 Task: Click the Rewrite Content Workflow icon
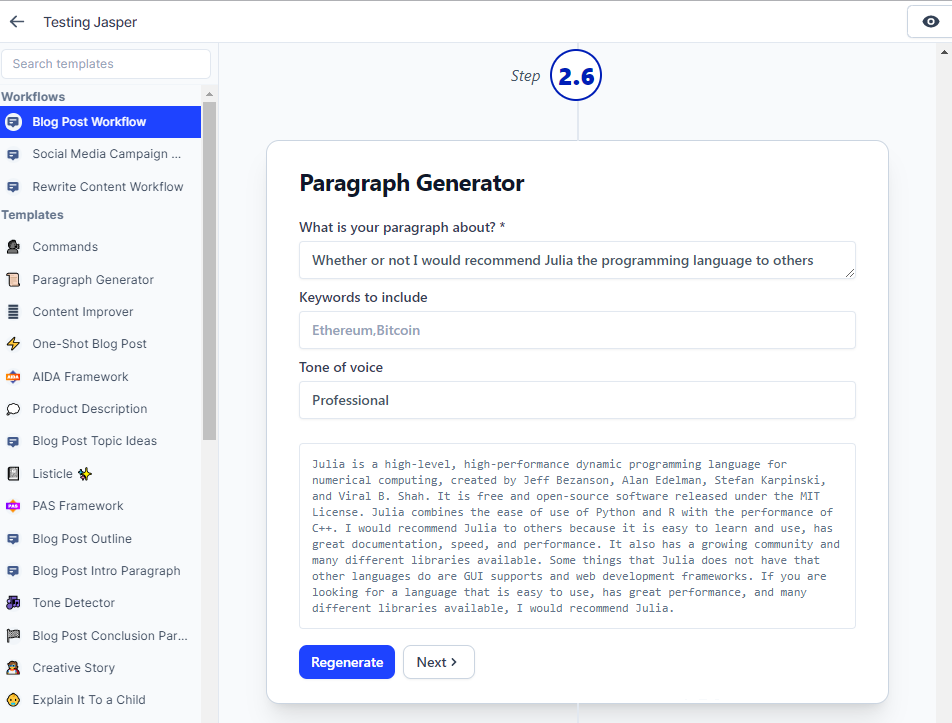[x=13, y=187]
